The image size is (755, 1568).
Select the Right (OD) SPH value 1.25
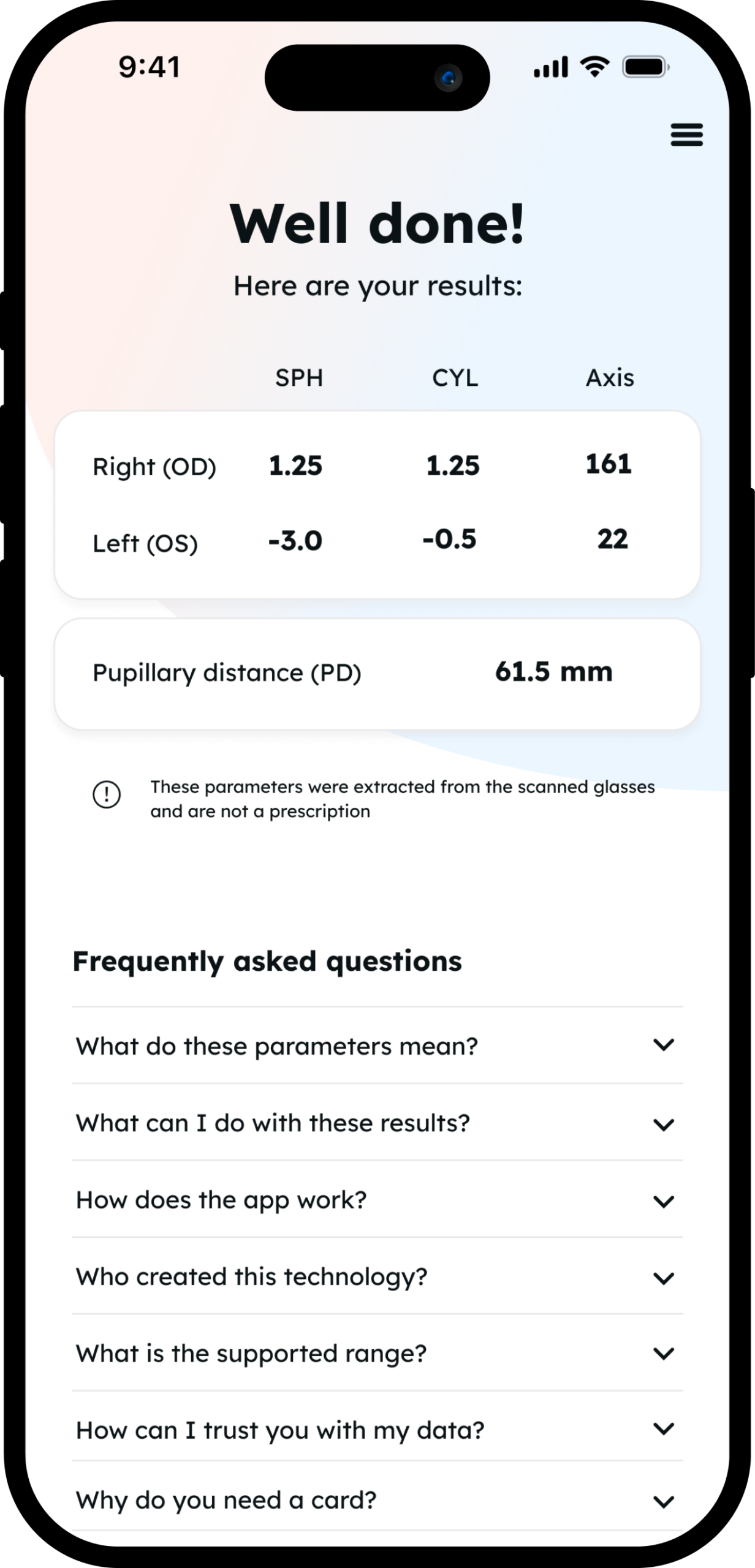(295, 466)
